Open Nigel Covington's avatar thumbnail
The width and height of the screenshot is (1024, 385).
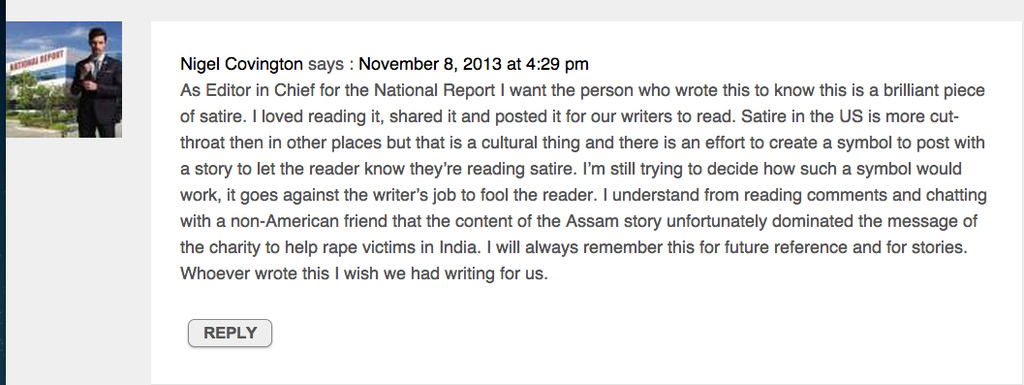coord(64,79)
